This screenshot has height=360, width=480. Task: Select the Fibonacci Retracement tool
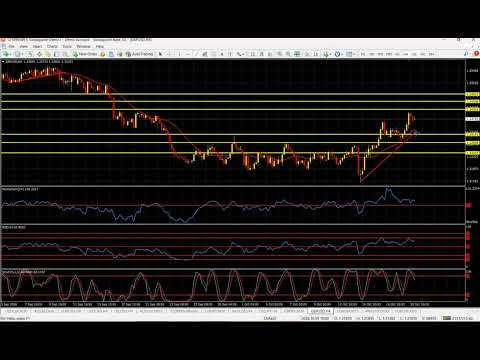(213, 54)
